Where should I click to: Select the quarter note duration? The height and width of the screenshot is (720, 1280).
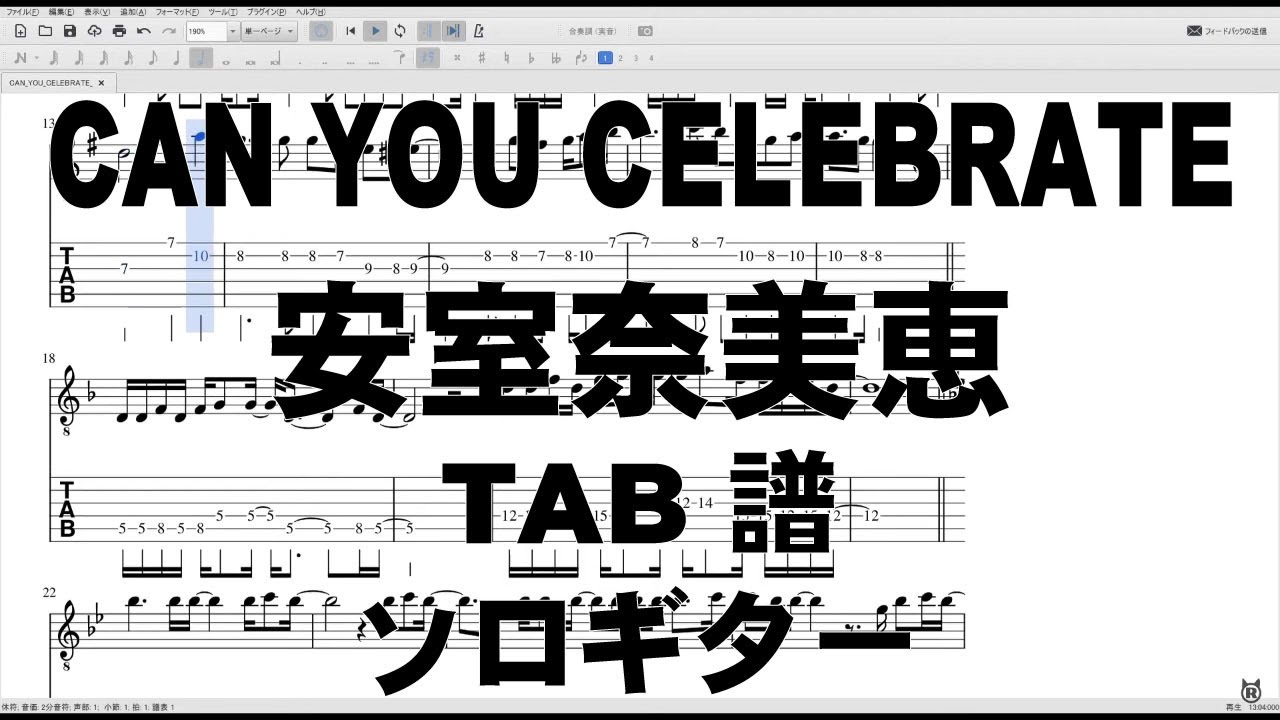[177, 58]
